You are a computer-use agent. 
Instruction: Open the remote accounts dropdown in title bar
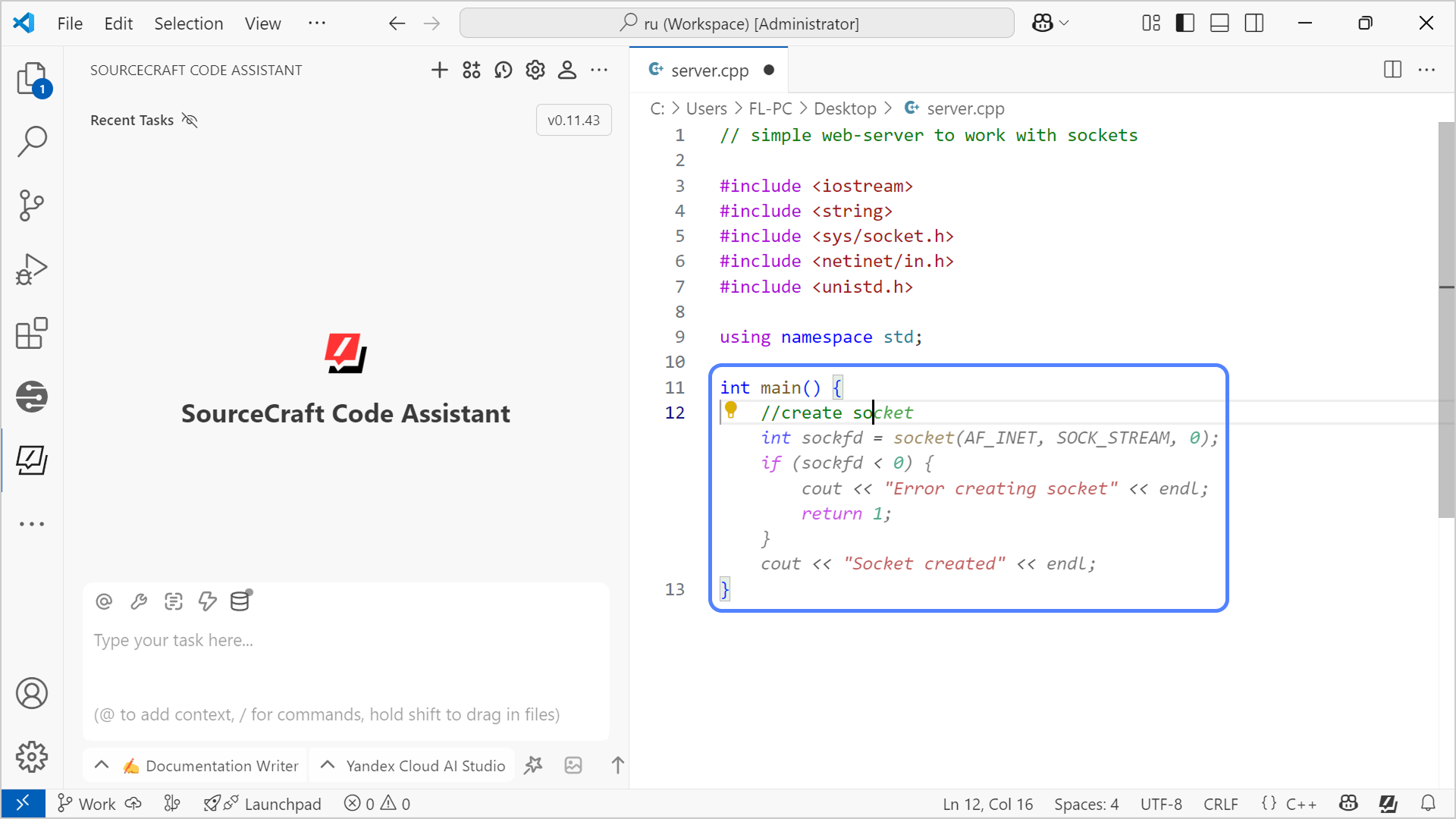[x=1050, y=23]
